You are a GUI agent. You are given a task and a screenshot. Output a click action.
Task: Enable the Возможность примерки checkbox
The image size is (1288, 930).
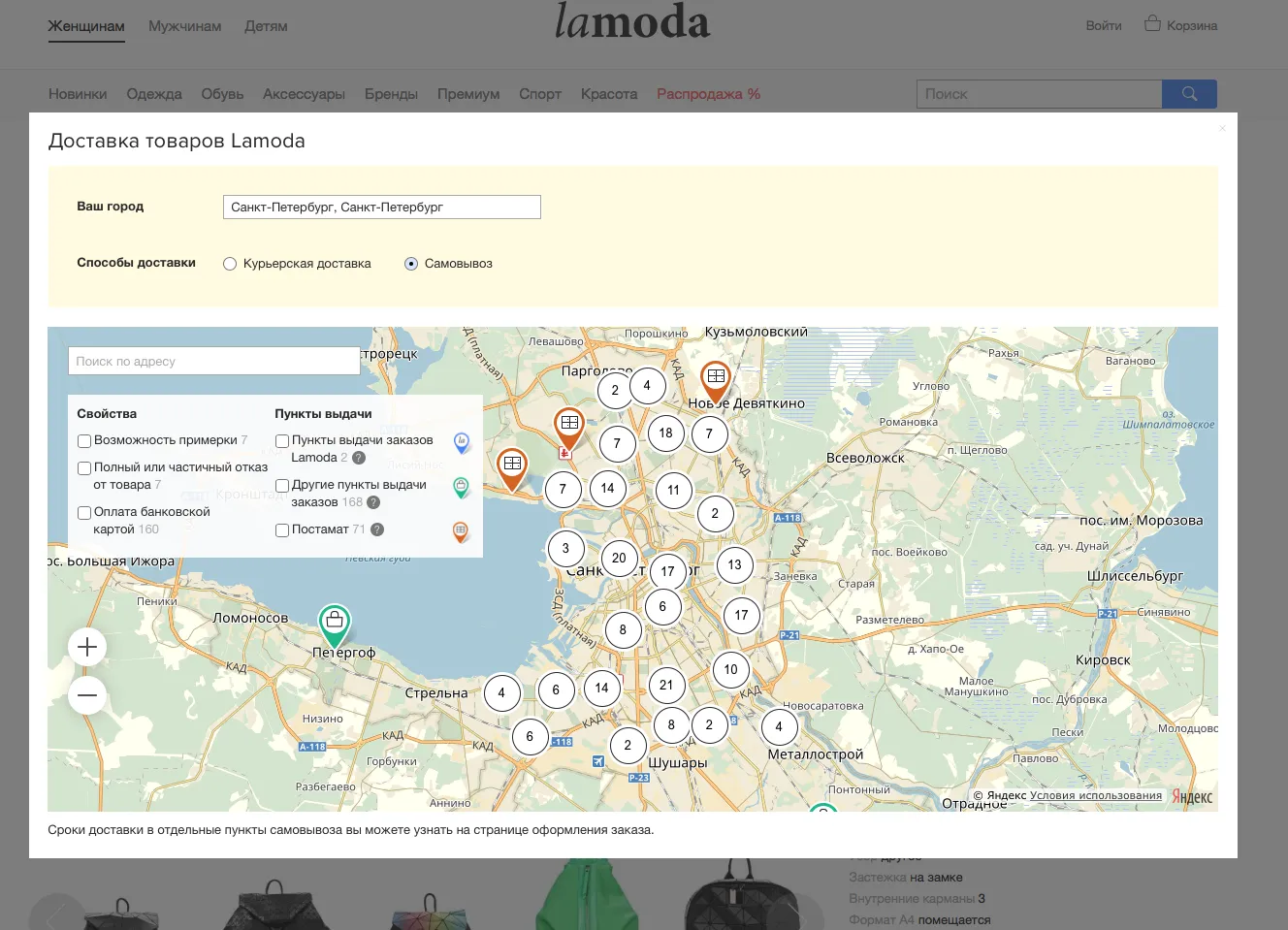click(84, 441)
